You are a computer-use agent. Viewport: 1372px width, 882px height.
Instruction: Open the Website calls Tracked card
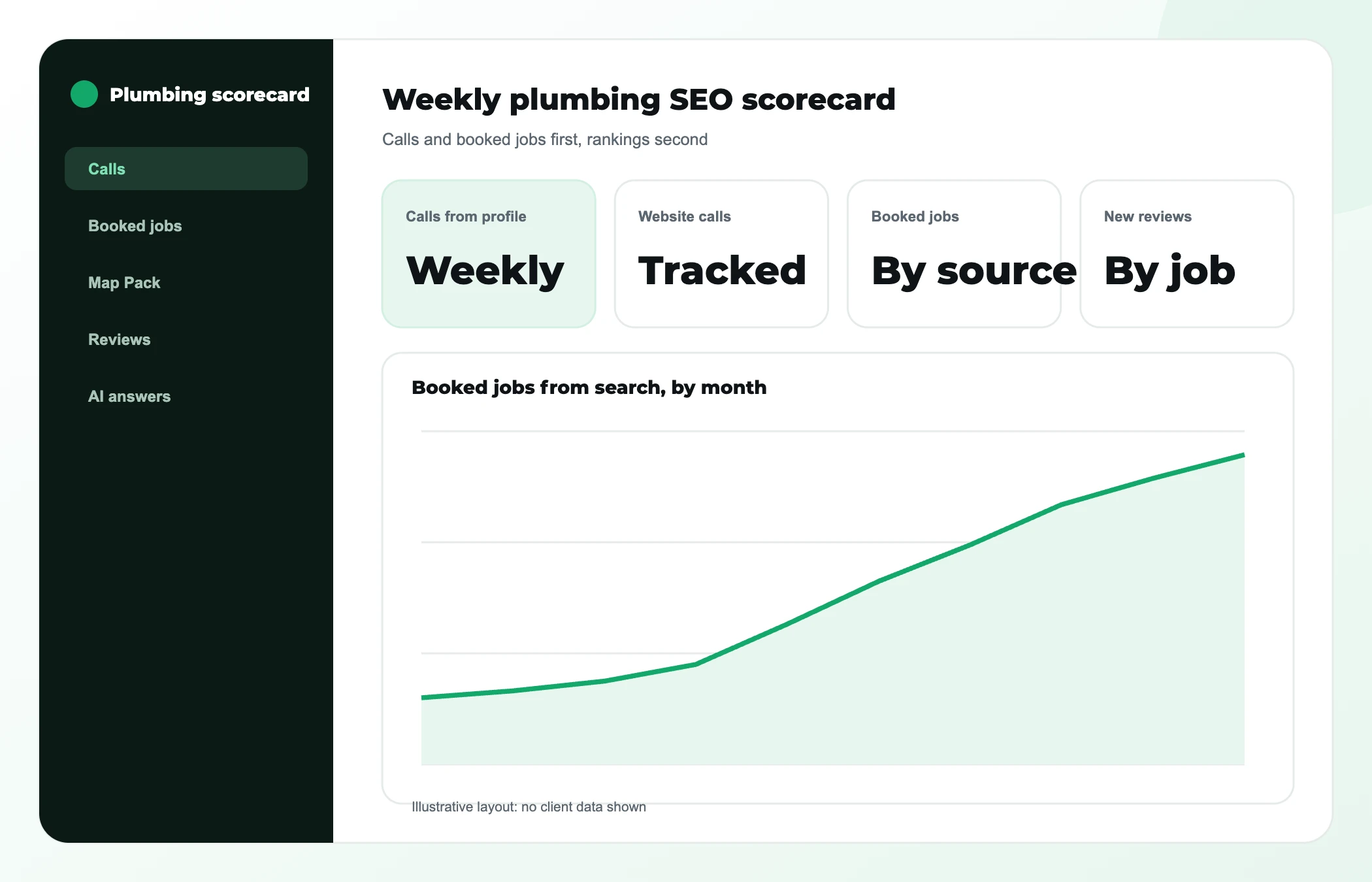coord(721,253)
